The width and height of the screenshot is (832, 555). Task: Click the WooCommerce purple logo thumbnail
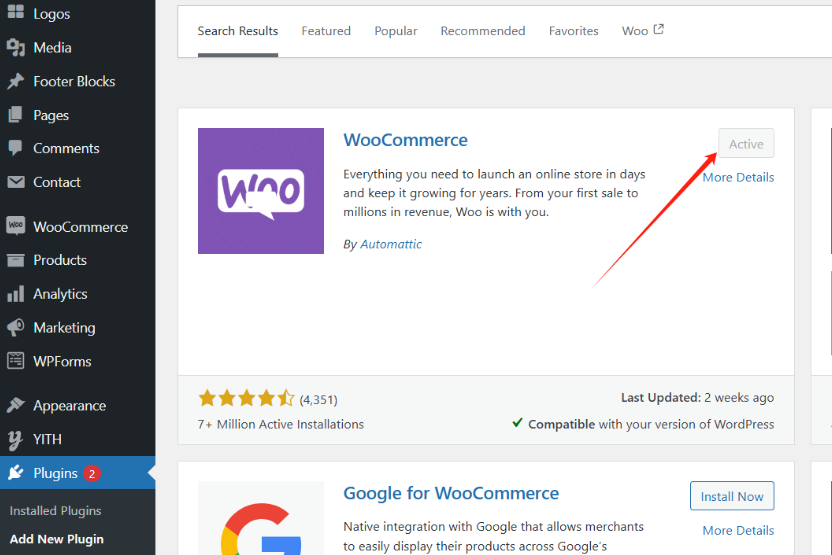261,191
